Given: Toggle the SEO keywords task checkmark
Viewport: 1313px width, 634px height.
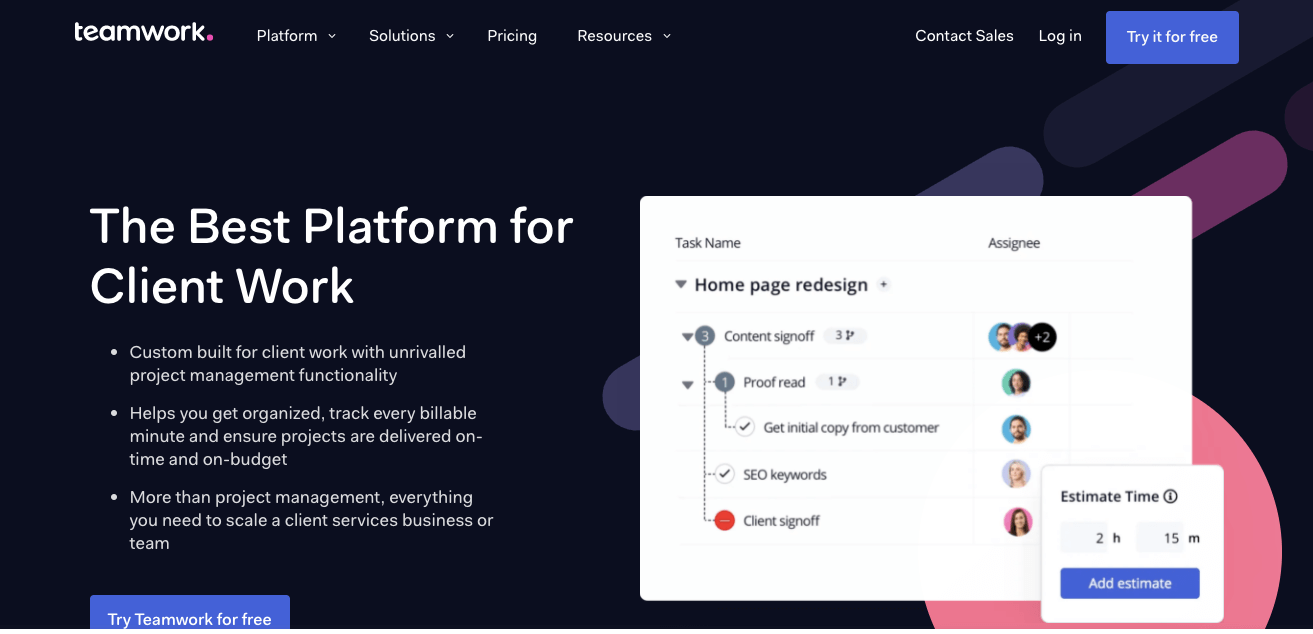Looking at the screenshot, I should (x=725, y=474).
